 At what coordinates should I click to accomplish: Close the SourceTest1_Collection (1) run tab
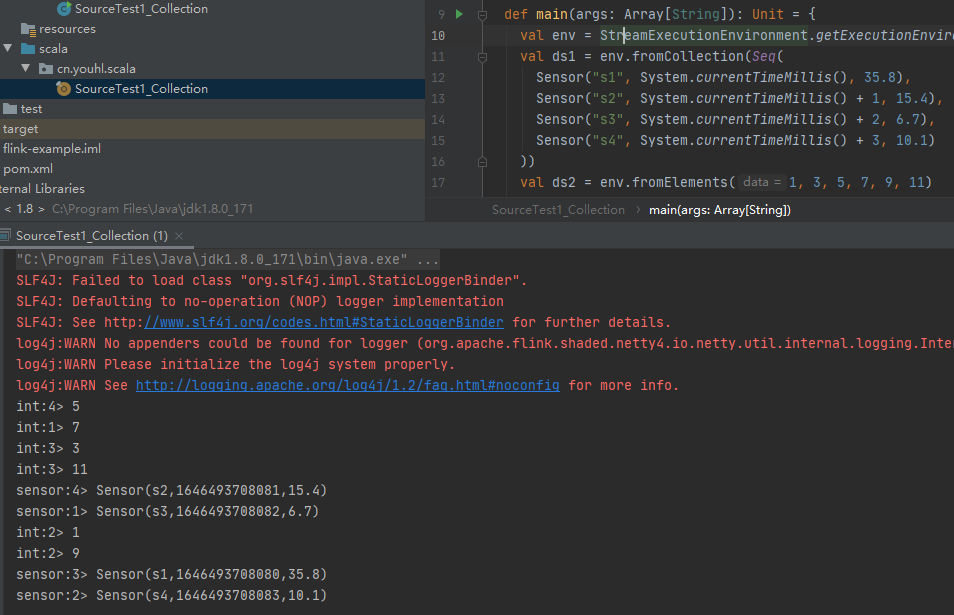[179, 236]
